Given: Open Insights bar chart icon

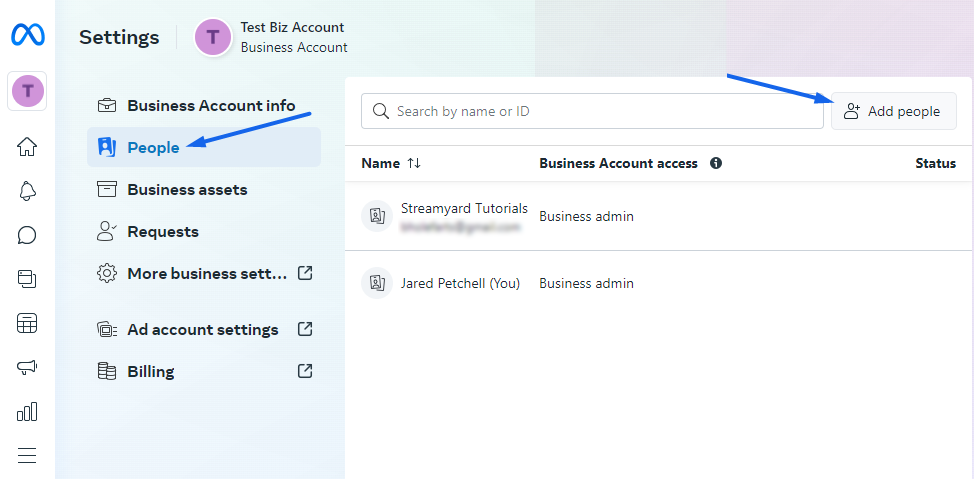Looking at the screenshot, I should coord(27,411).
